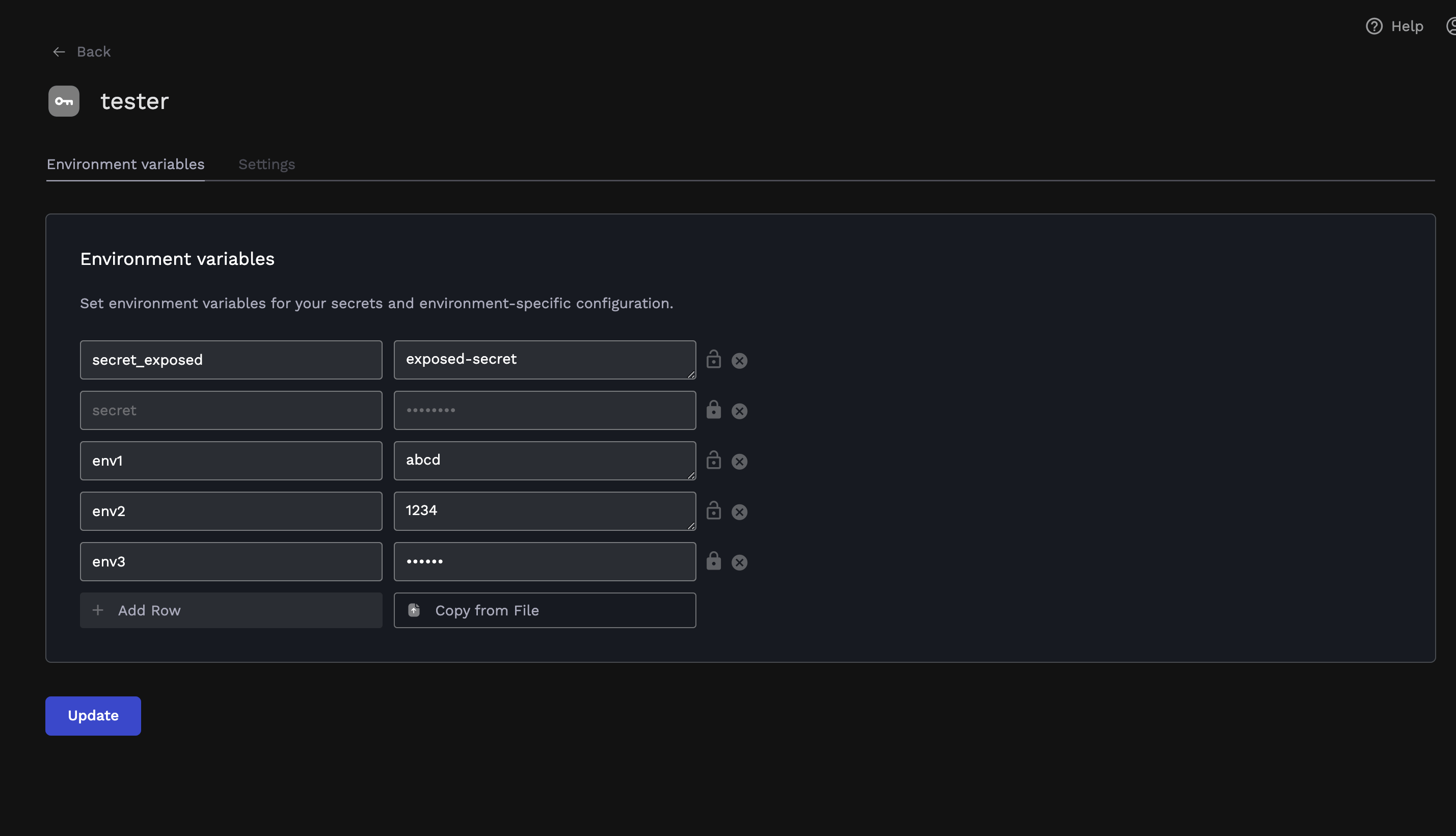Click the upload icon inside Copy from File
Screen dimensions: 1456x836
click(x=413, y=610)
